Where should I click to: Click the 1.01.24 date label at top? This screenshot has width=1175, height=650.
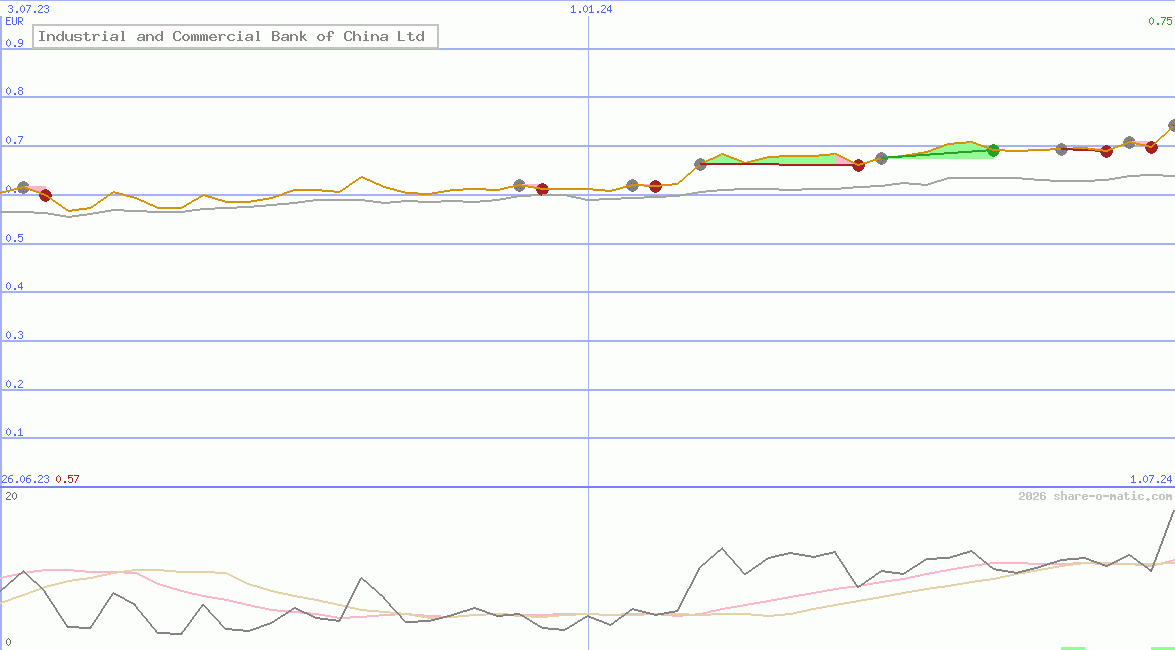tap(591, 9)
